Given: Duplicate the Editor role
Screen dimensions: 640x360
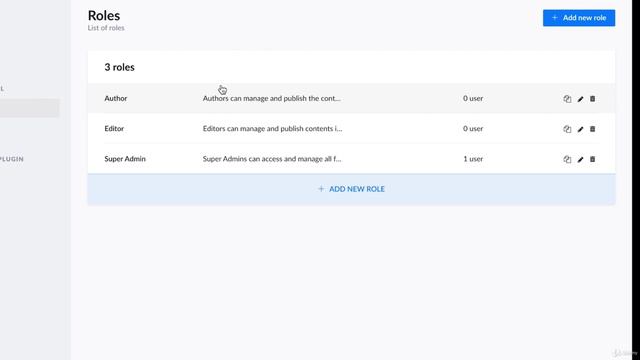Looking at the screenshot, I should click(567, 129).
